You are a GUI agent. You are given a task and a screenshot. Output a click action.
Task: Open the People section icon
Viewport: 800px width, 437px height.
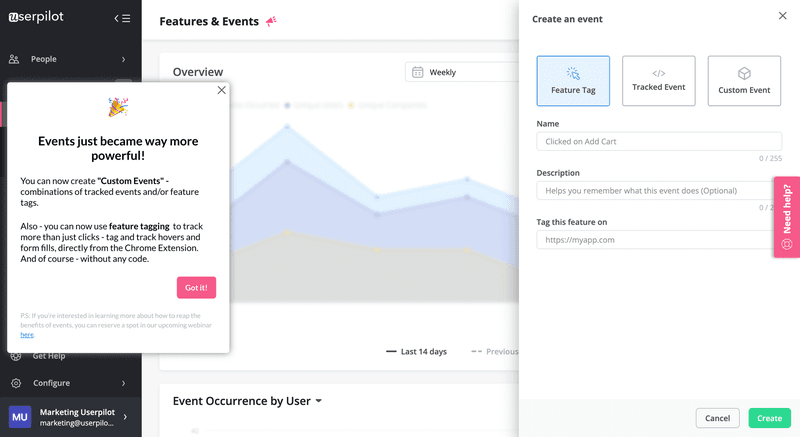click(x=14, y=59)
